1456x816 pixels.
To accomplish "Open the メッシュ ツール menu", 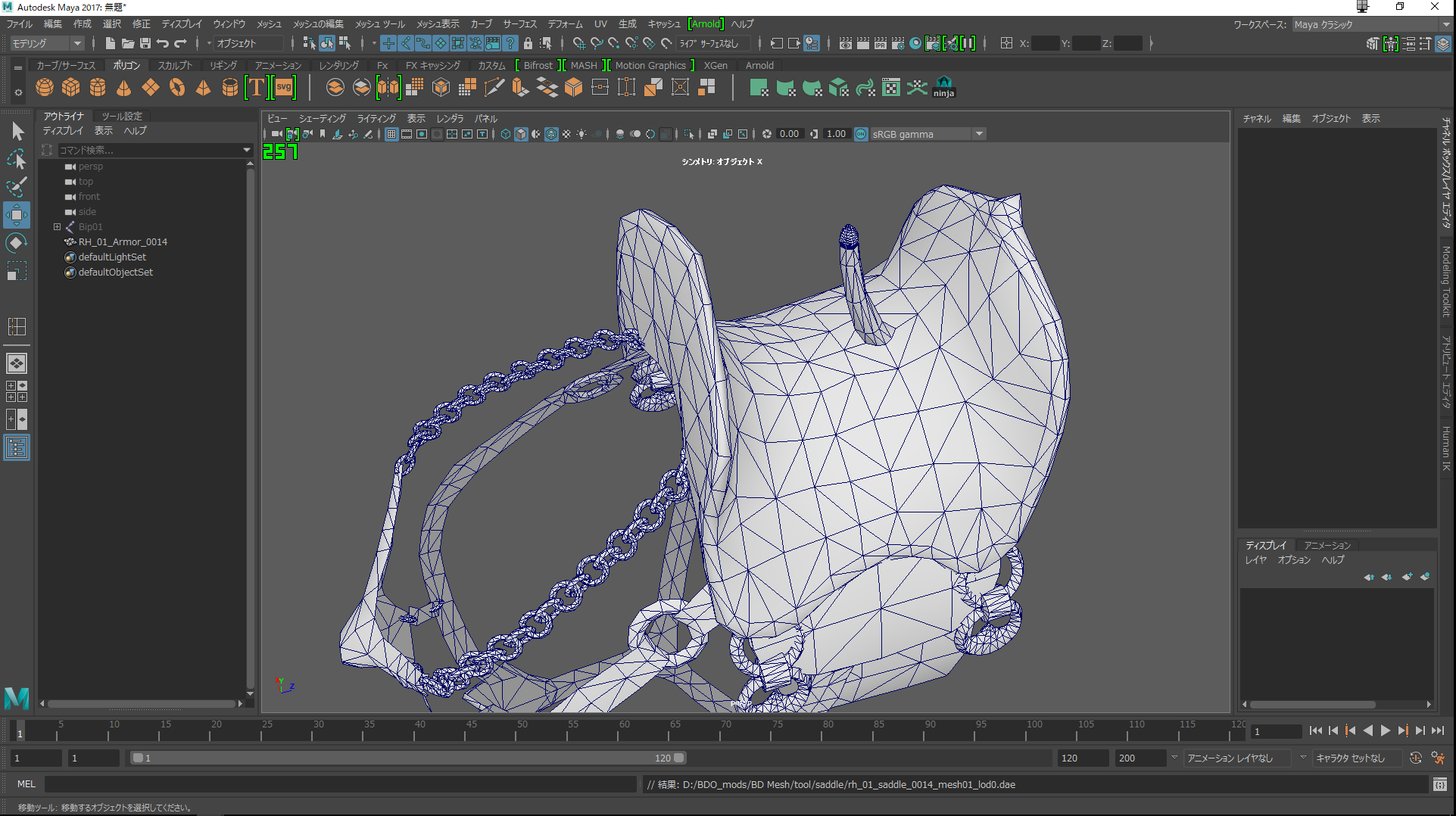I will tap(380, 24).
